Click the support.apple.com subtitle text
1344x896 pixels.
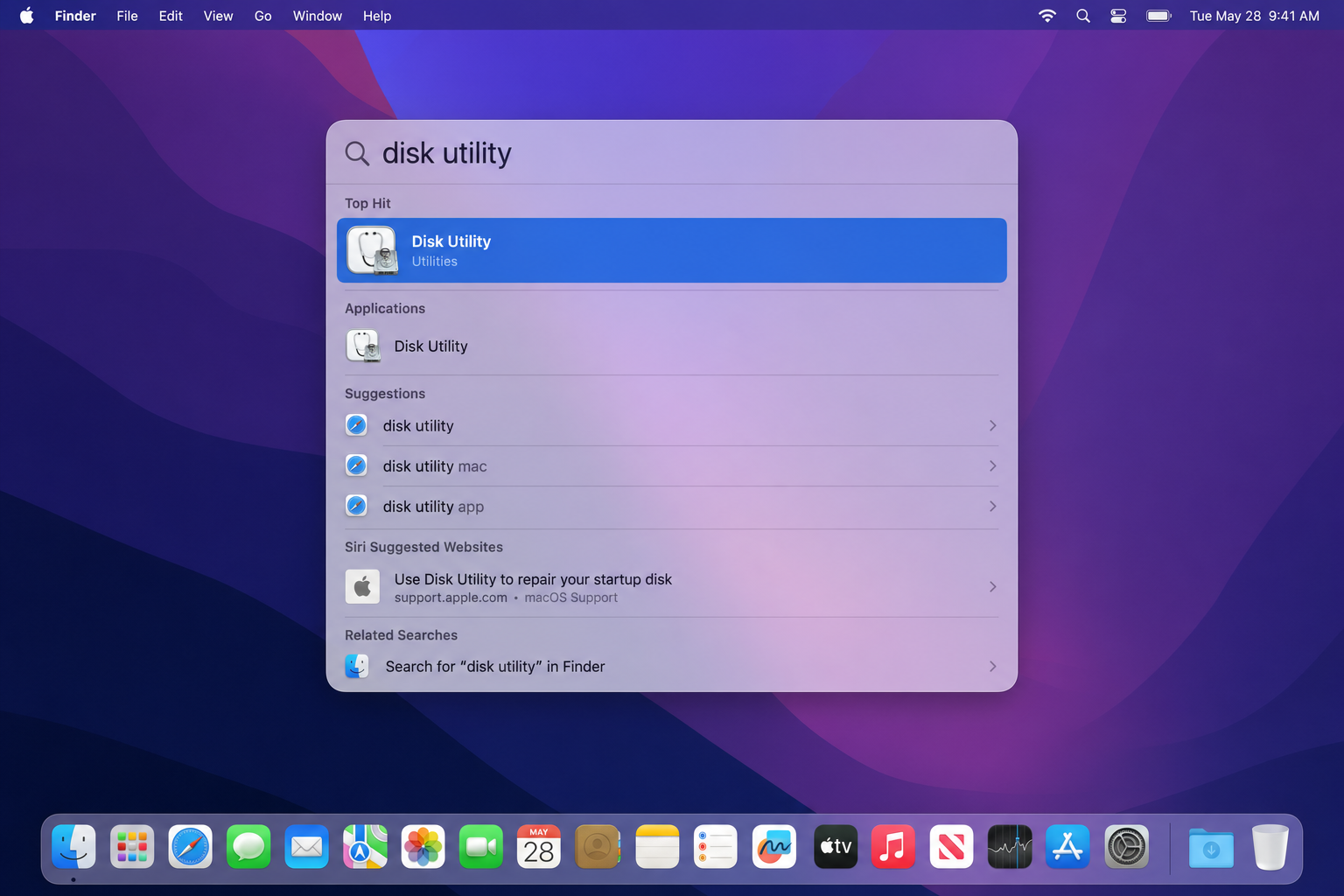[x=451, y=598]
